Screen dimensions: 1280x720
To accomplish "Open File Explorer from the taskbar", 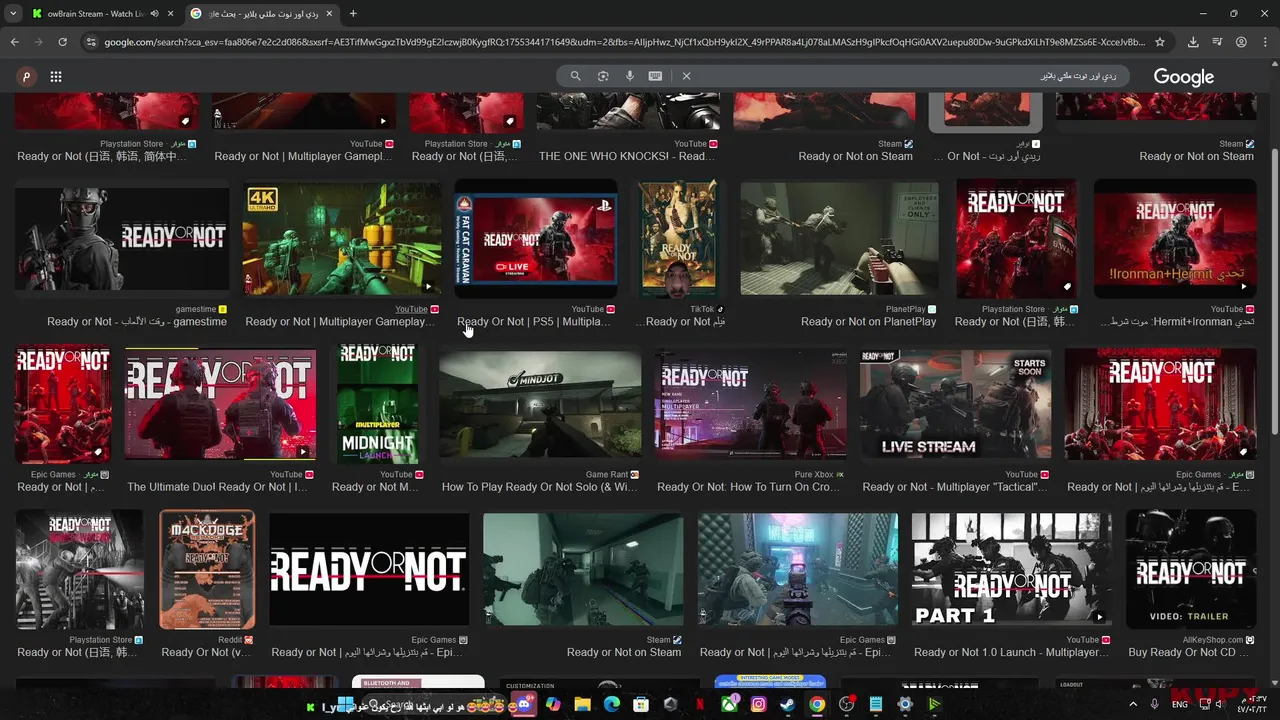I will [x=582, y=704].
